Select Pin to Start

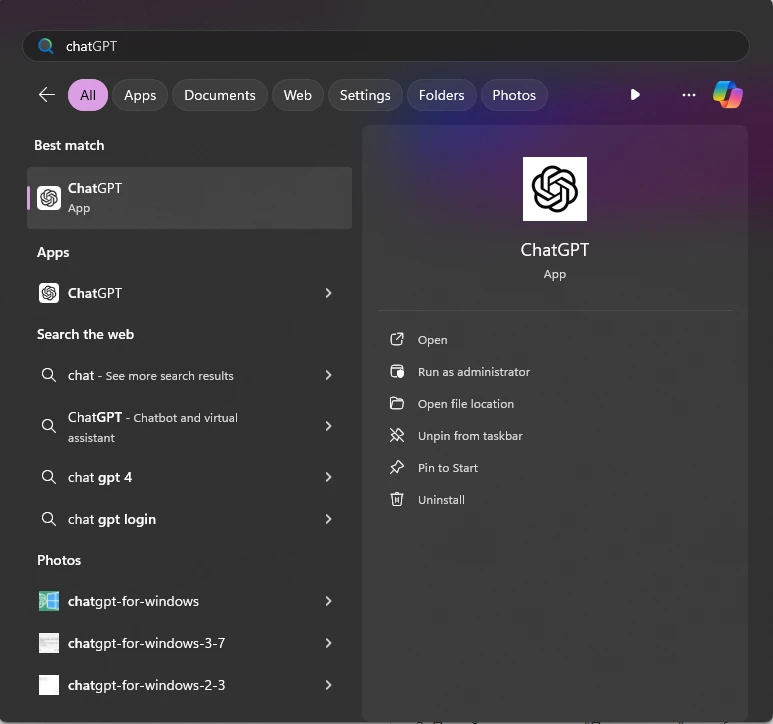click(448, 468)
